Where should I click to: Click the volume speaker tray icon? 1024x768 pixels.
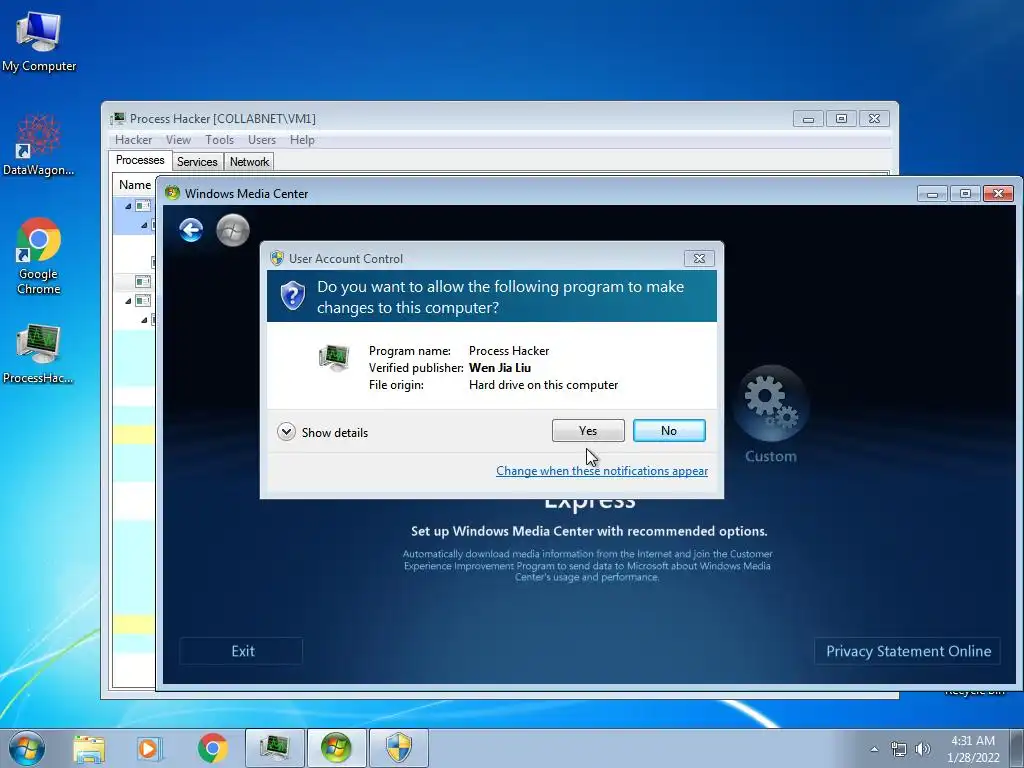pos(922,749)
